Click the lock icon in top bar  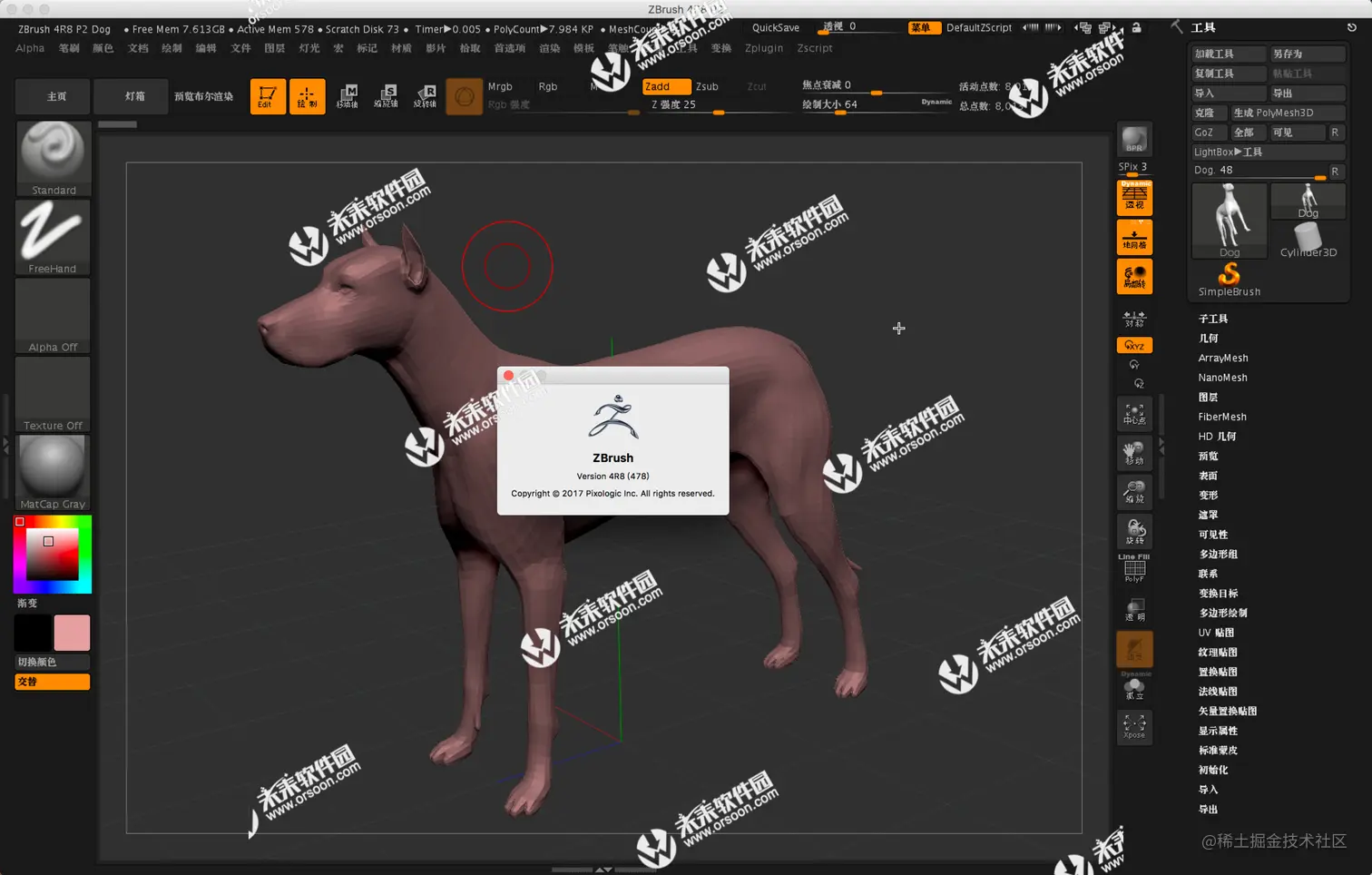click(1136, 28)
